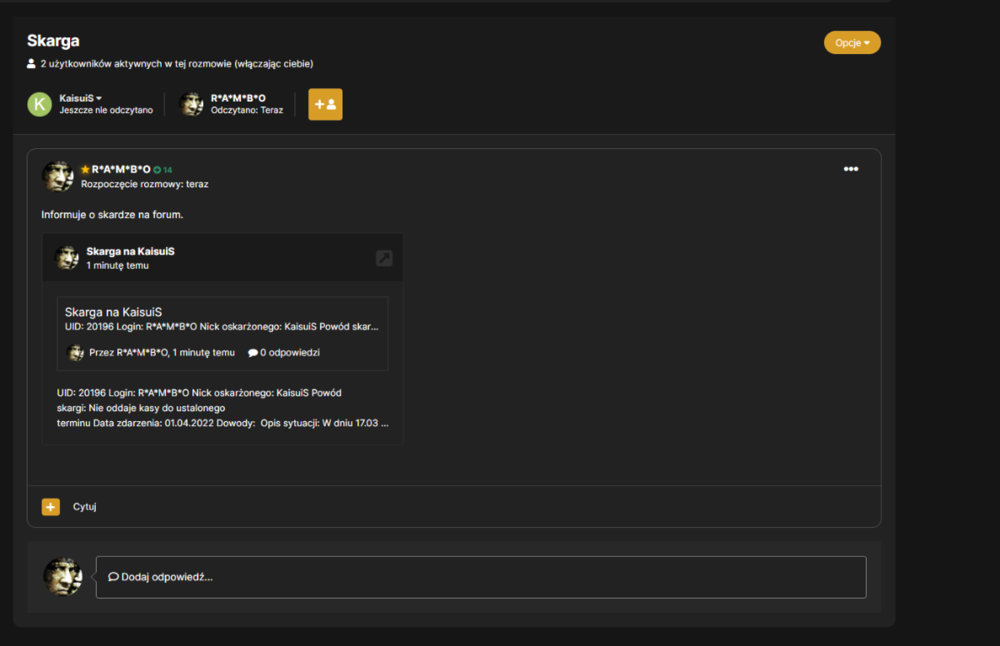This screenshot has height=646, width=1000.
Task: Click the Cytuj quote button
Action: 84,506
